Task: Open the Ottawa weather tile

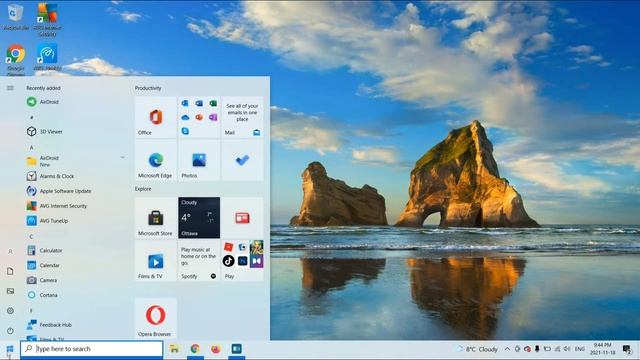Action: pos(199,218)
